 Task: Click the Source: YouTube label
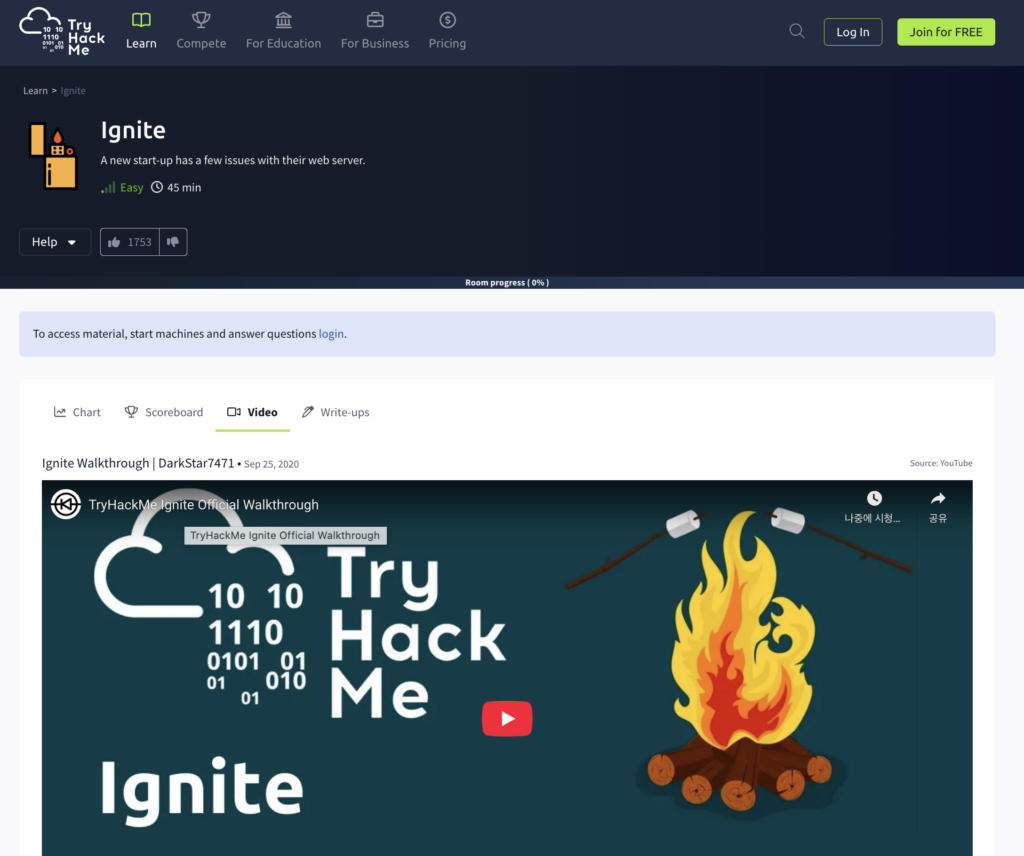[x=941, y=463]
